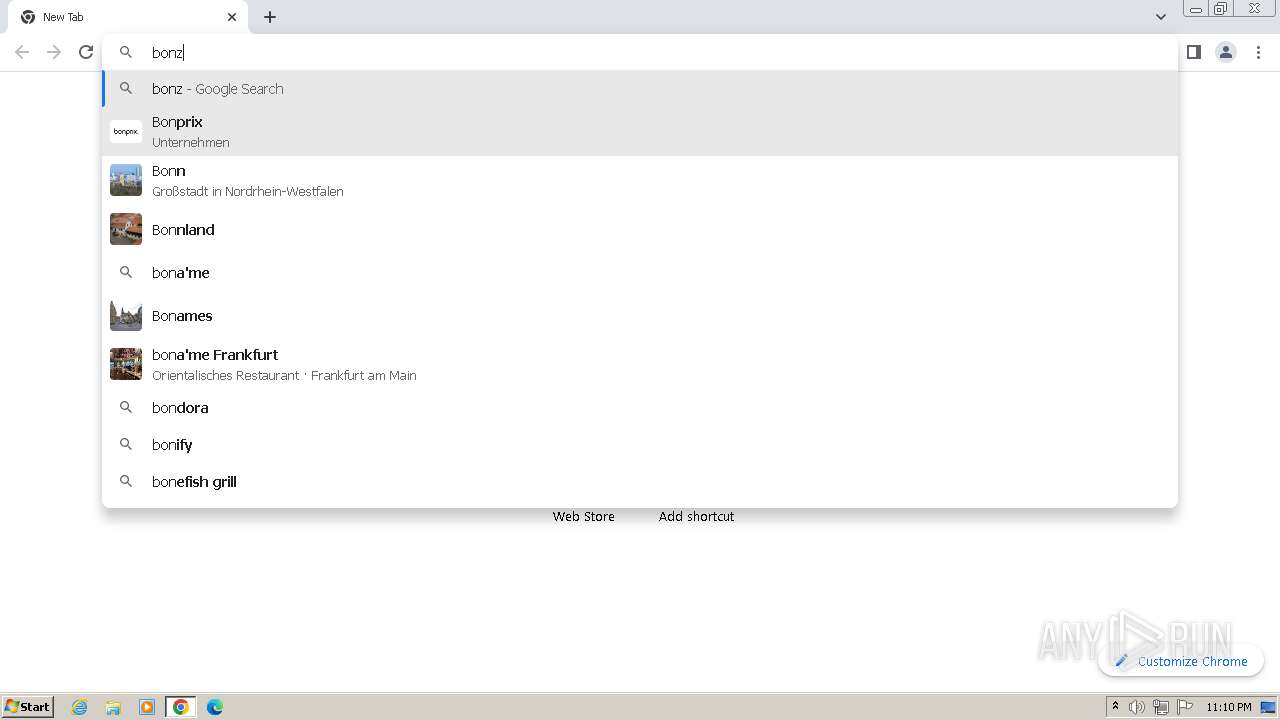Click the Add shortcut button
Viewport: 1280px width, 720px height.
tap(696, 516)
